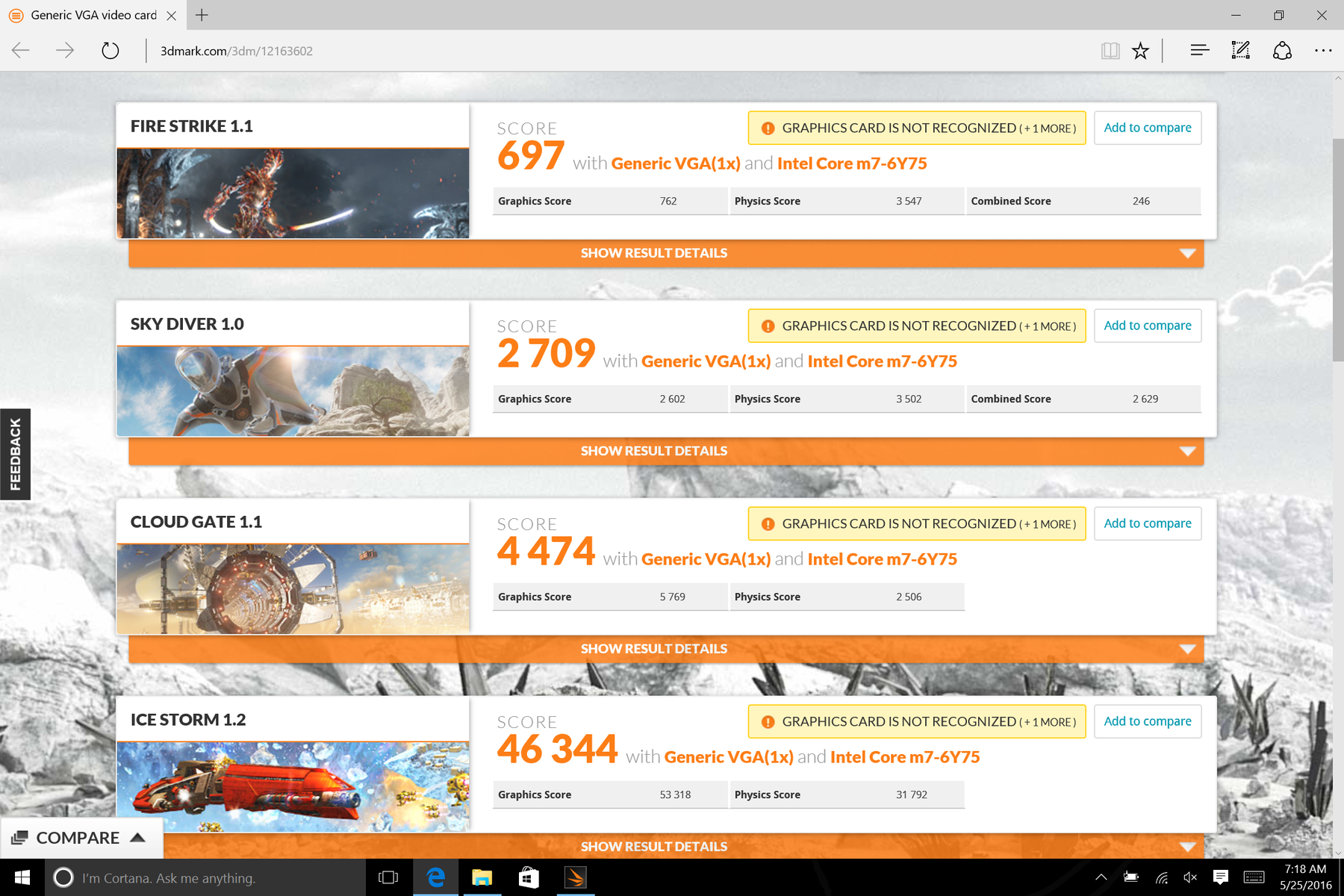Viewport: 1344px width, 896px height.
Task: Refresh the 3DMark page
Action: point(110,51)
